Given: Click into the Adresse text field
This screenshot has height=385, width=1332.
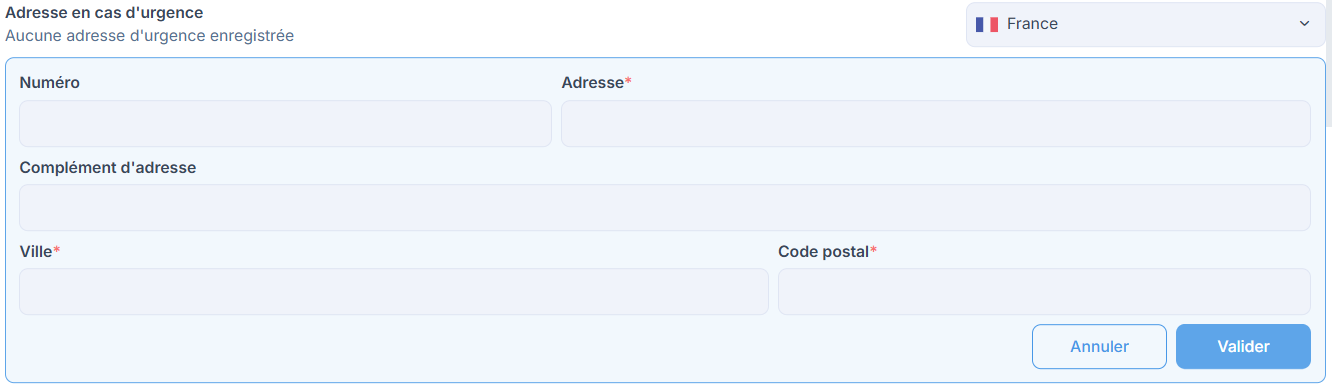Looking at the screenshot, I should click(936, 124).
